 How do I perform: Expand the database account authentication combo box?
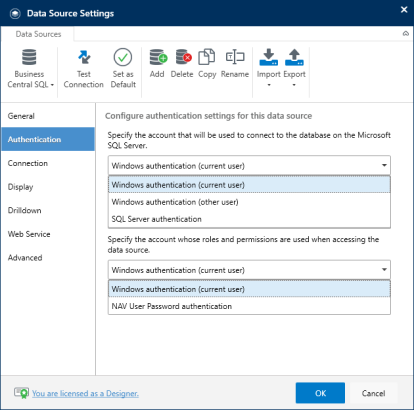[249, 165]
